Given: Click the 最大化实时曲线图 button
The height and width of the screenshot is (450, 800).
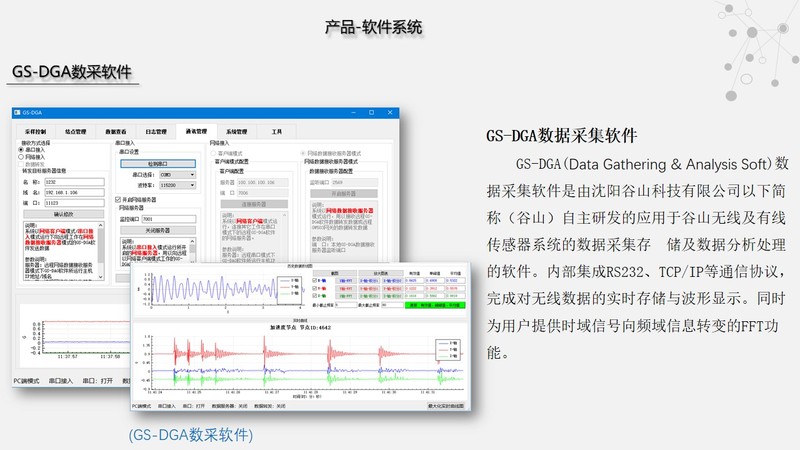Looking at the screenshot, I should coord(446,406).
